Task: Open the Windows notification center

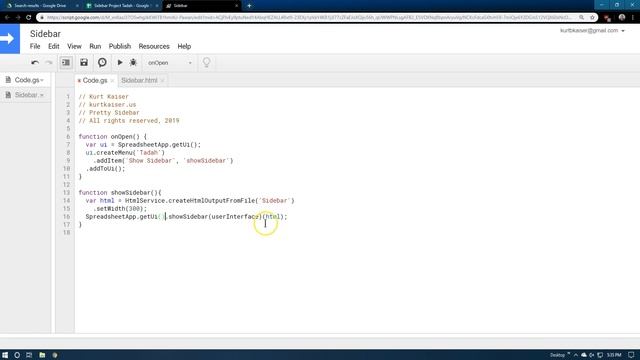Action: pos(631,355)
